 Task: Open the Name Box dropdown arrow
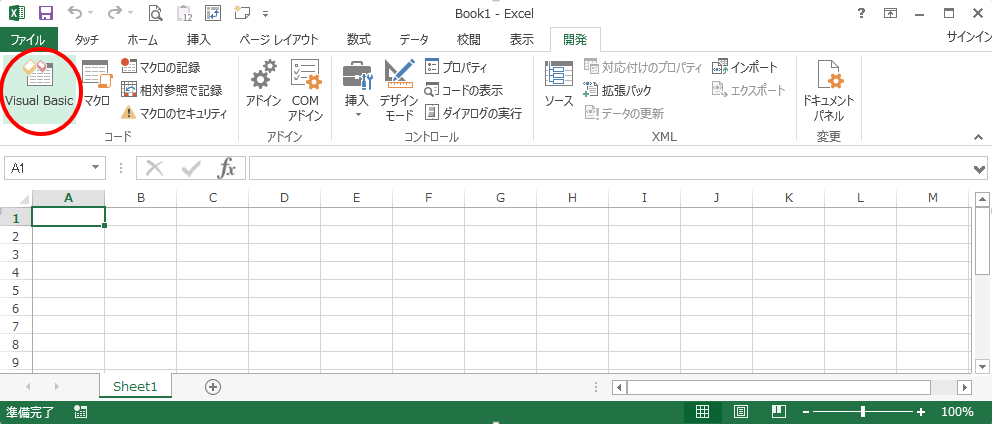coord(96,168)
